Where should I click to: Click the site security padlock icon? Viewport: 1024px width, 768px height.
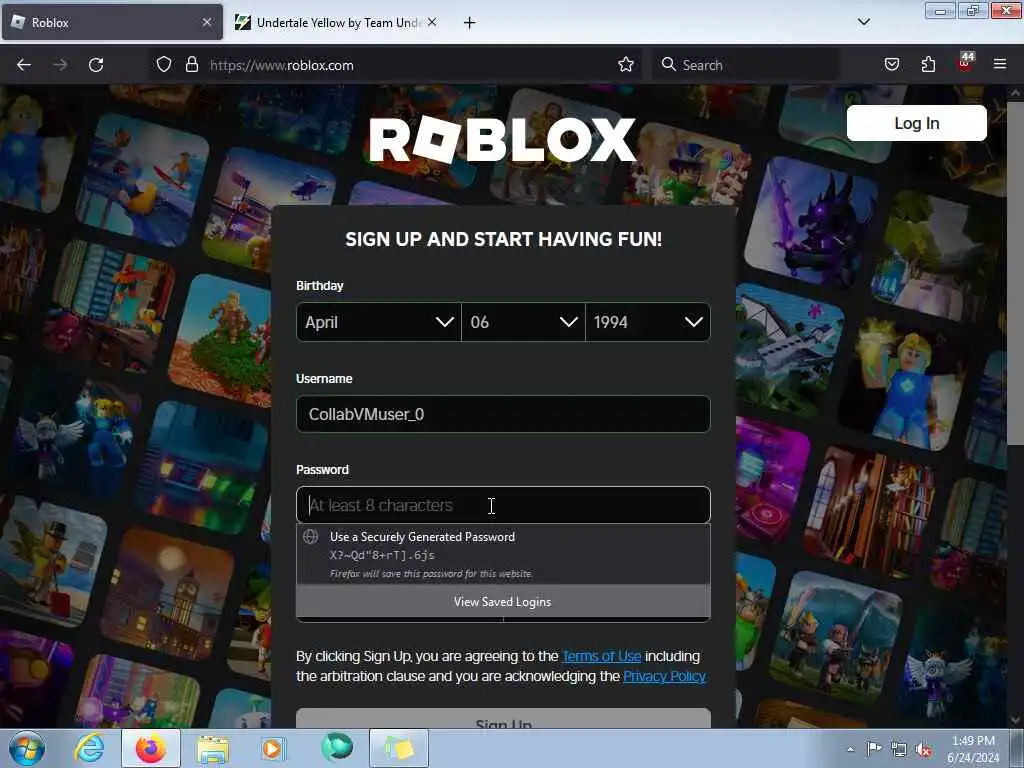pyautogui.click(x=191, y=65)
